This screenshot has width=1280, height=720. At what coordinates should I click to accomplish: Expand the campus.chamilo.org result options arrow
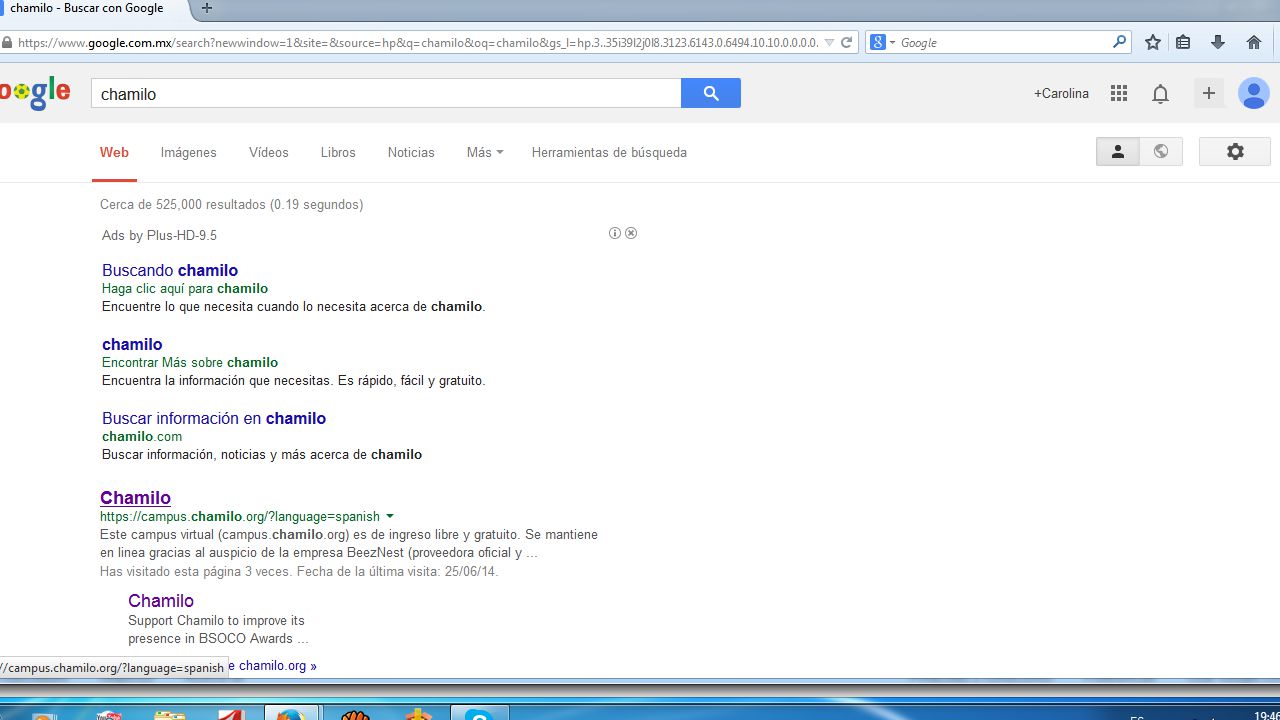[x=390, y=517]
